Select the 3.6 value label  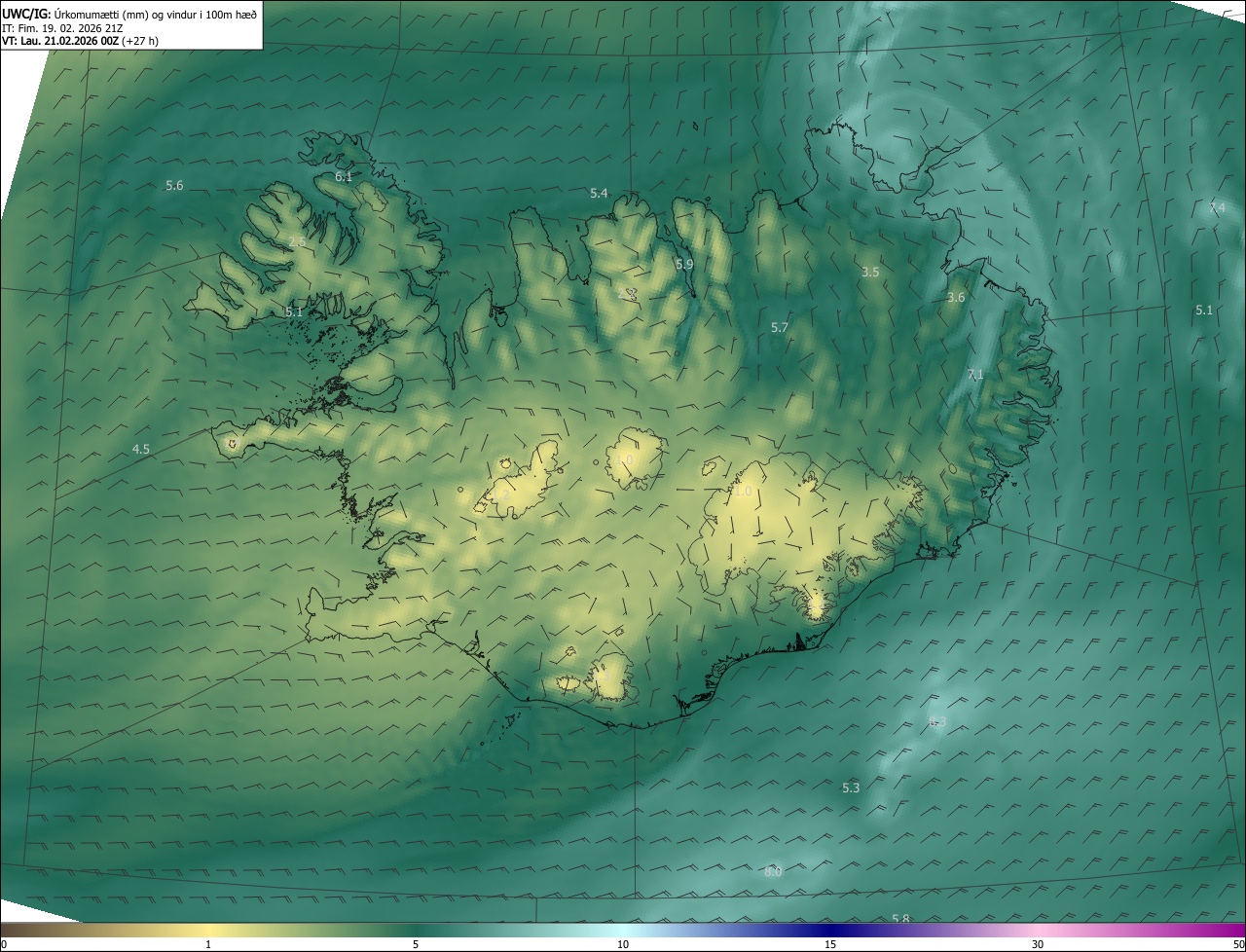(956, 297)
